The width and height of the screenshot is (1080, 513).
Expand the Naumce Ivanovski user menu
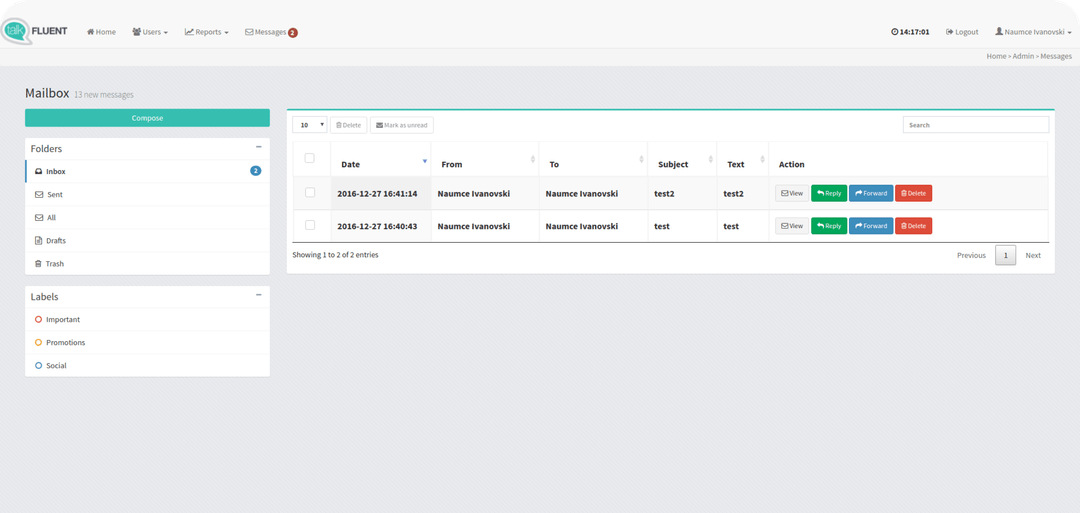pos(1033,32)
